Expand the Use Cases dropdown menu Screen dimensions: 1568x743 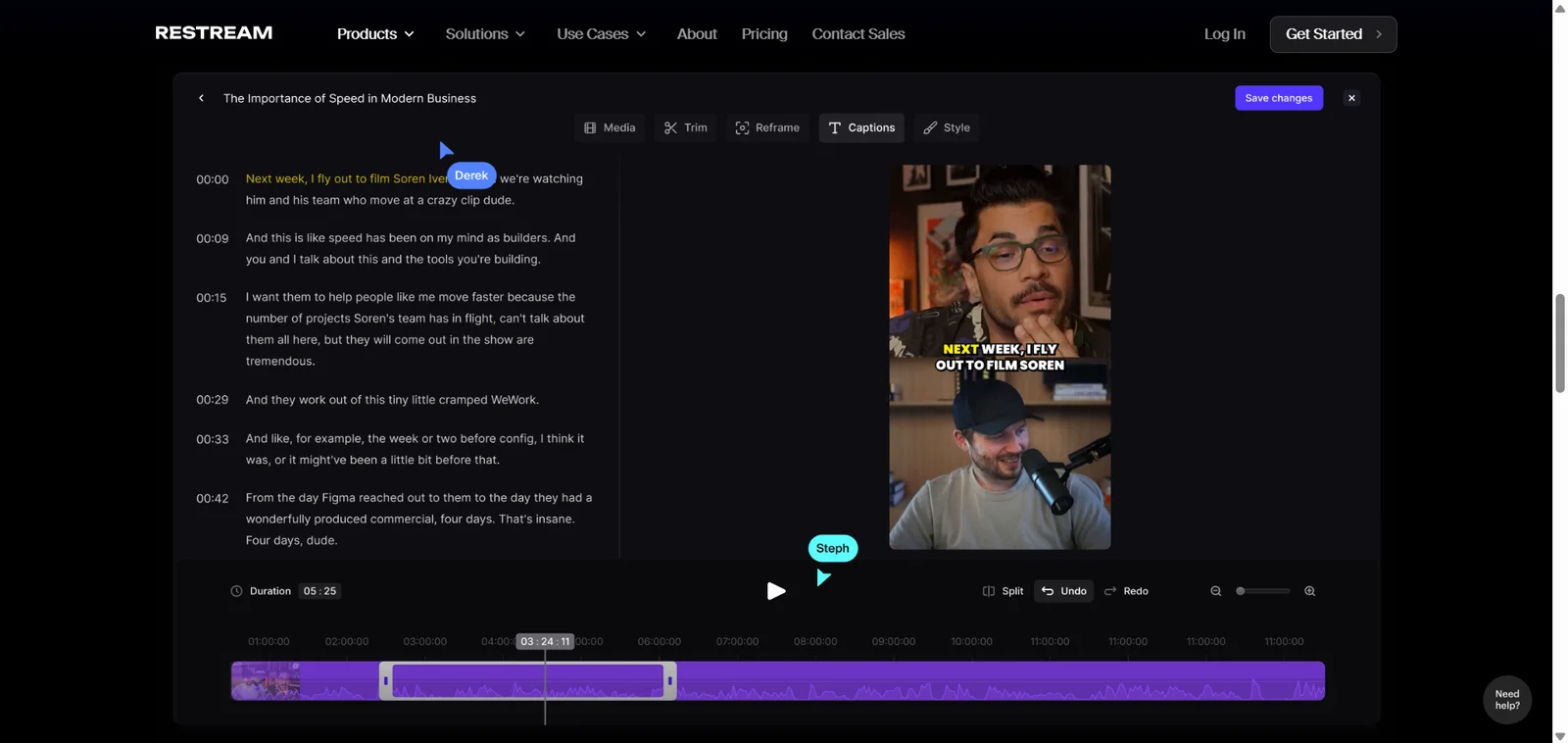click(x=602, y=34)
